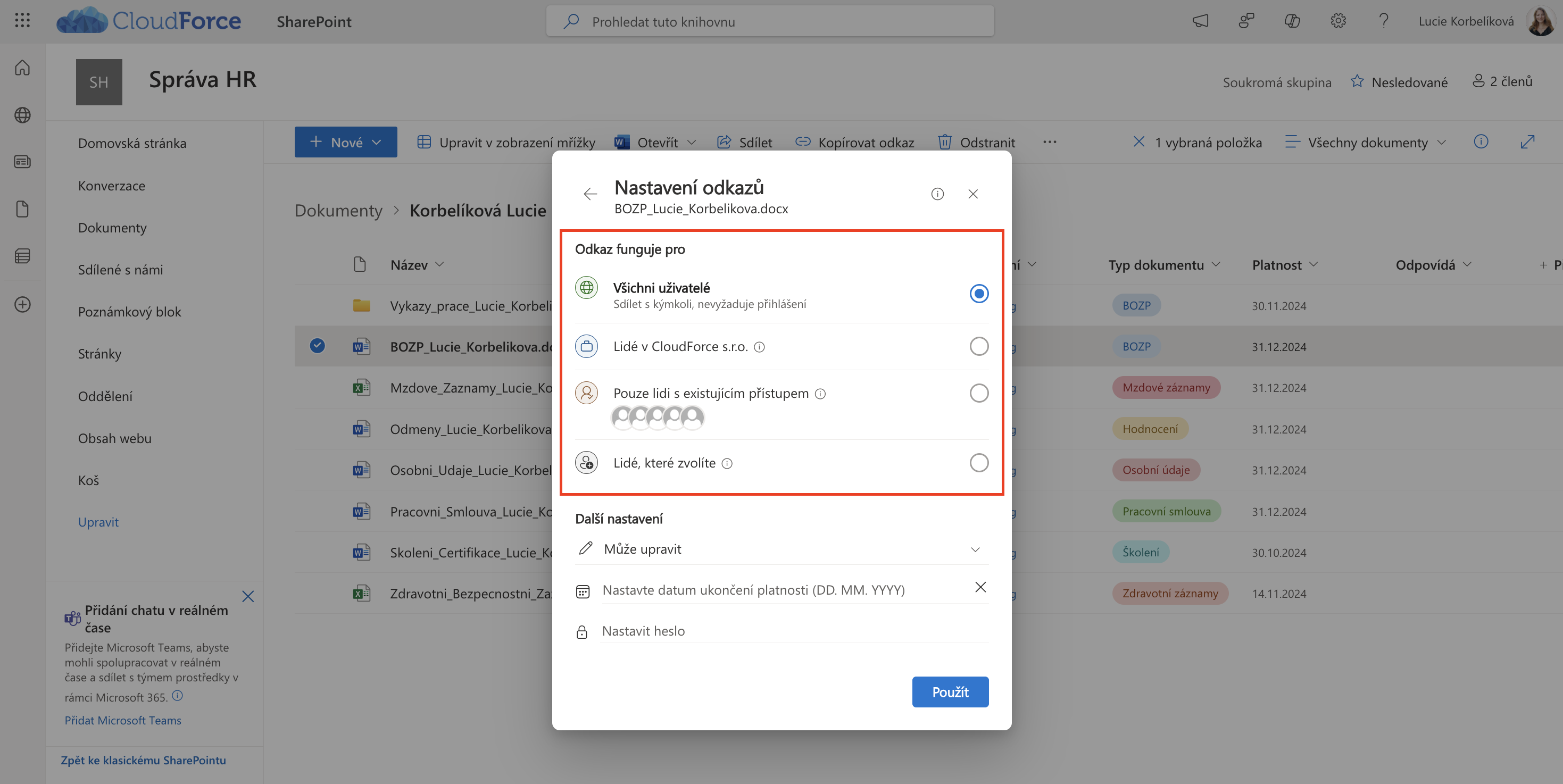Open the app launcher waffle icon
This screenshot has height=784, width=1563.
pos(22,21)
